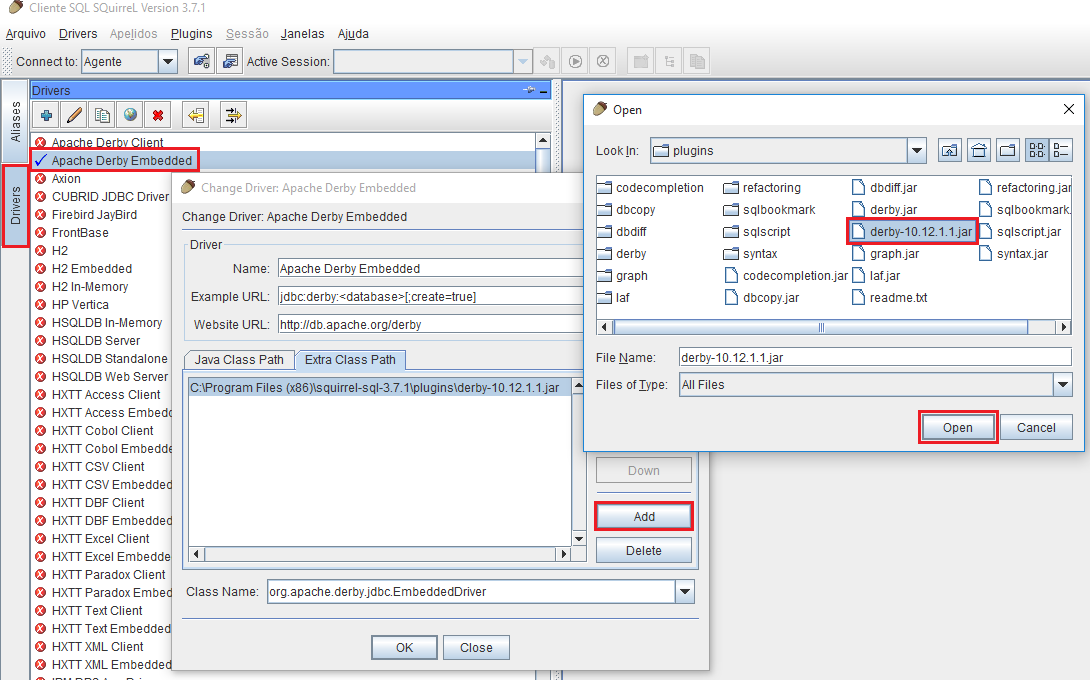Viewport: 1090px width, 680px height.
Task: Click the blue plus create new driver icon
Action: coord(46,115)
